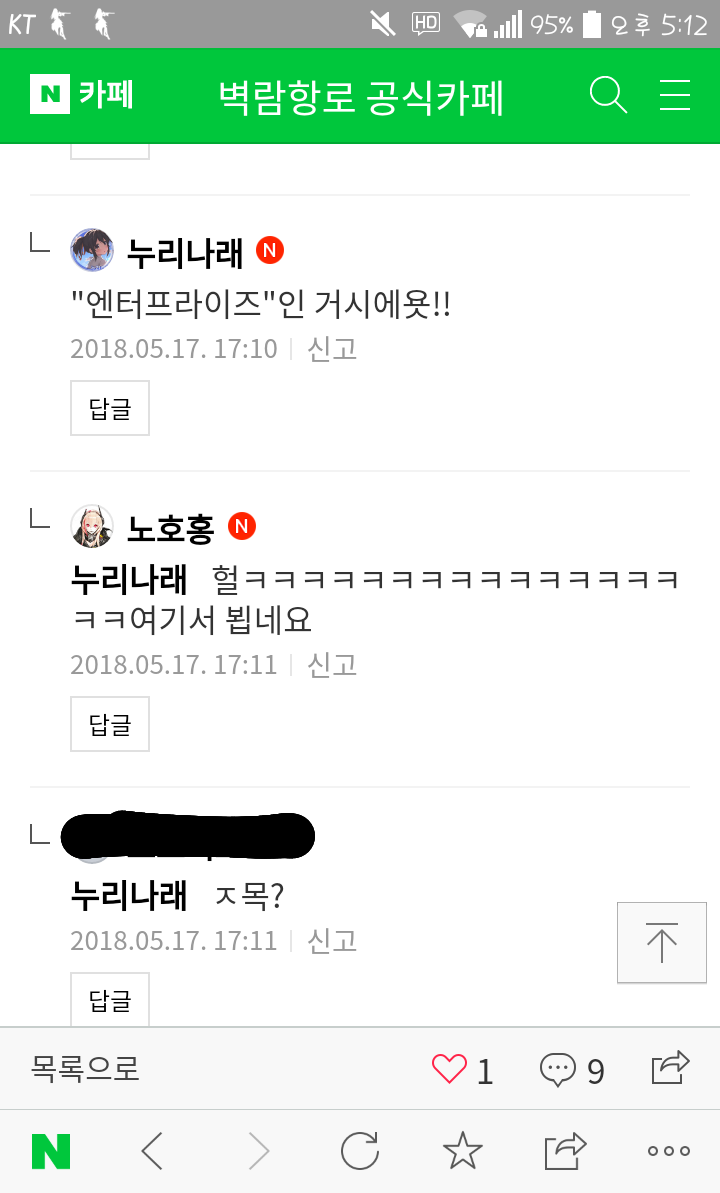Screen dimensions: 720x1193
Task: Reload the page with the refresh icon
Action: pos(359,1150)
